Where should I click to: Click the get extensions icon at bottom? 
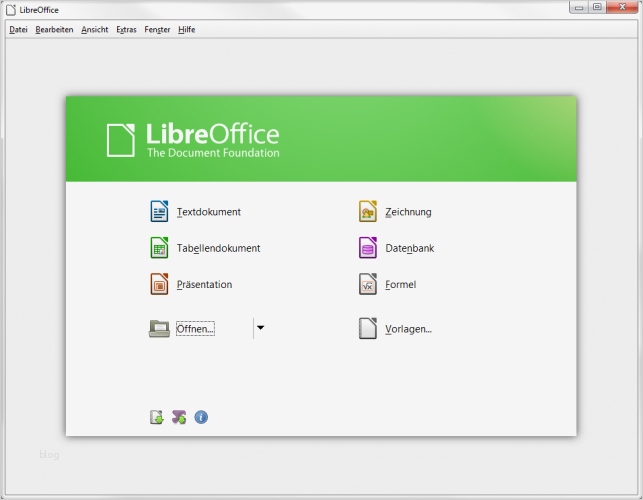pyautogui.click(x=179, y=417)
